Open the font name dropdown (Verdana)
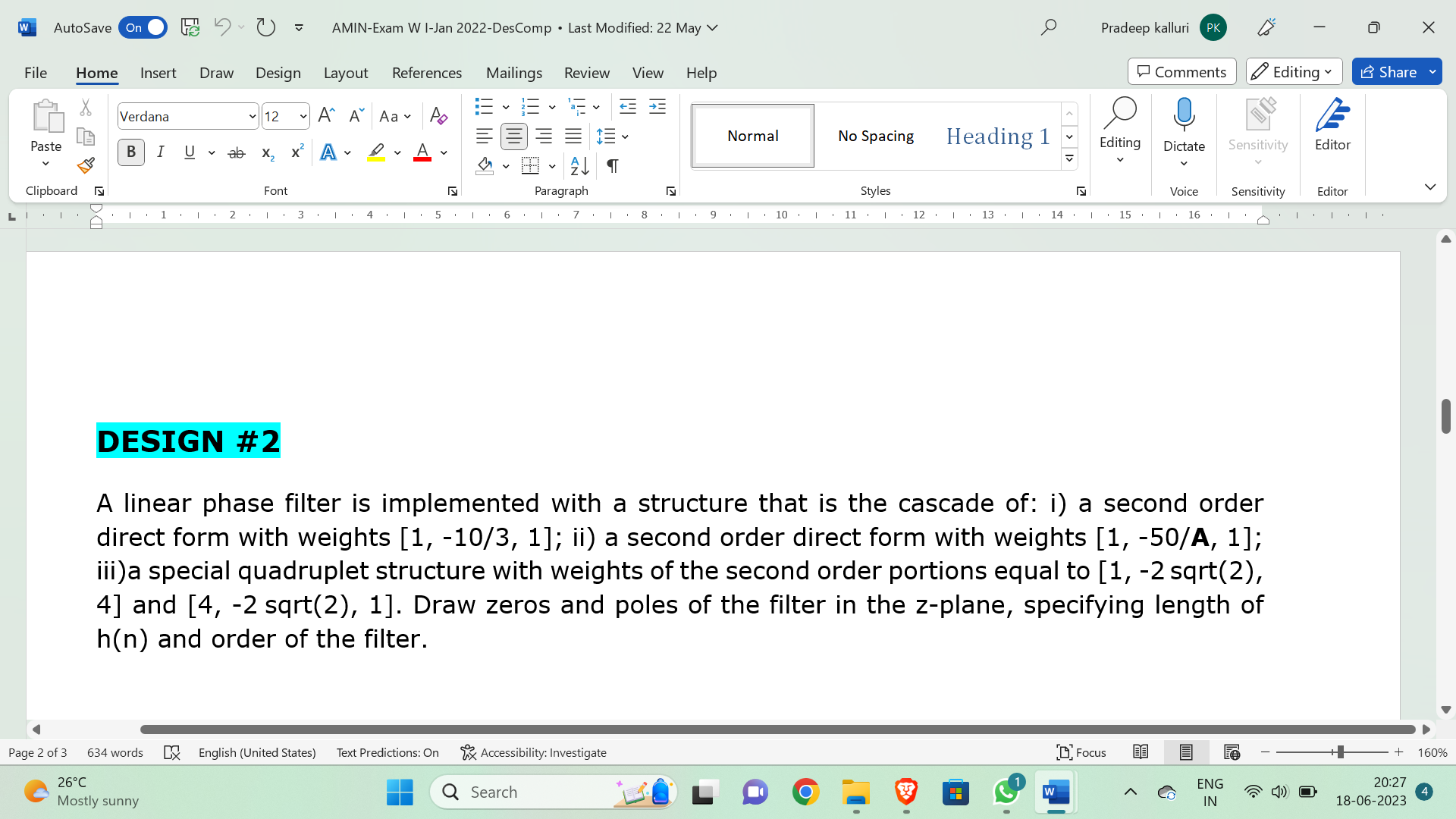Image resolution: width=1456 pixels, height=819 pixels. (x=253, y=116)
